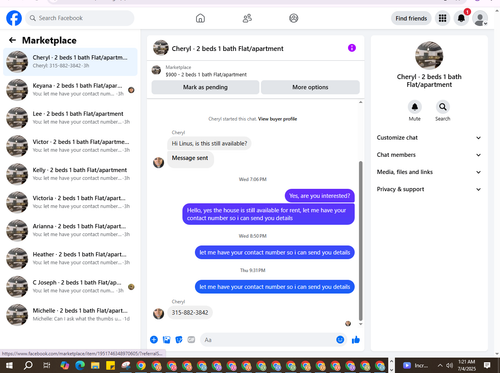Open the Facebook logo home link
500x373 pixels.
click(x=14, y=18)
